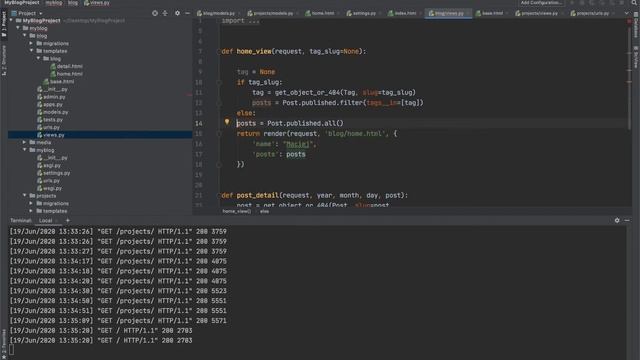Click the terminal input cursor line

(x=11, y=350)
